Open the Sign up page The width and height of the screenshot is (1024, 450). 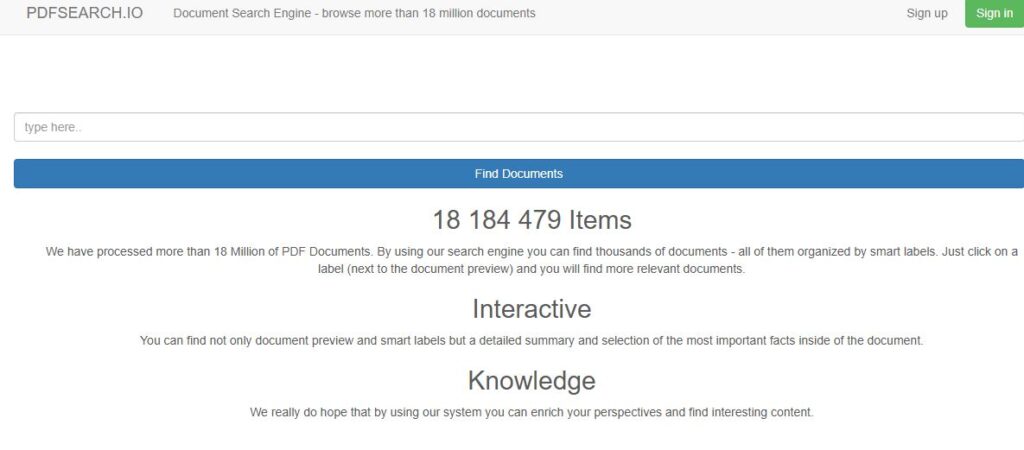point(926,13)
